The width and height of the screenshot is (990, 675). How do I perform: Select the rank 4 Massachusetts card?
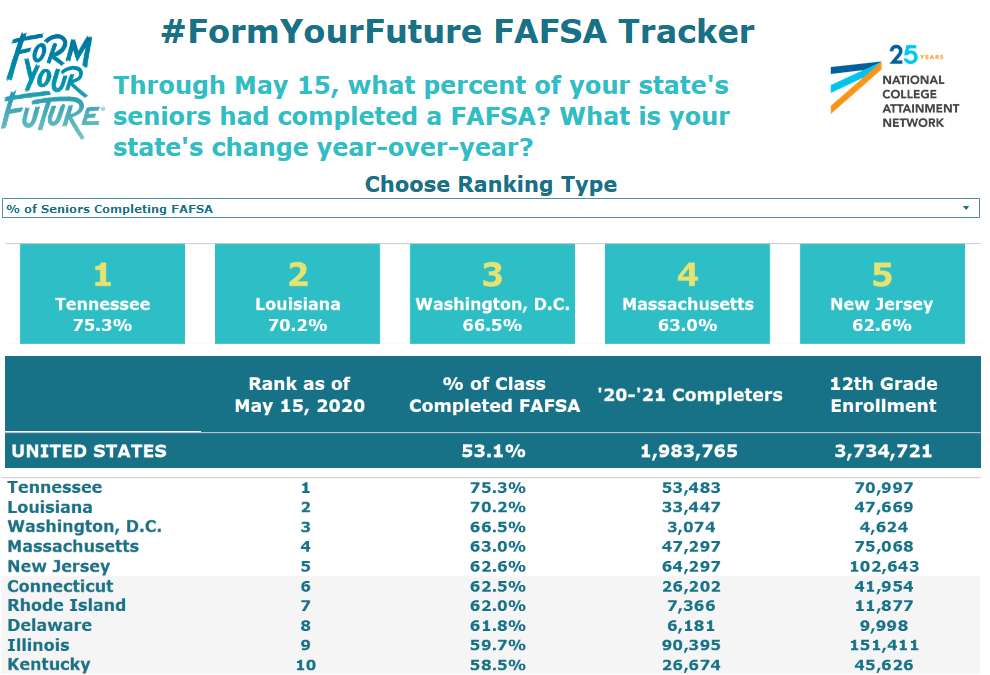point(688,294)
